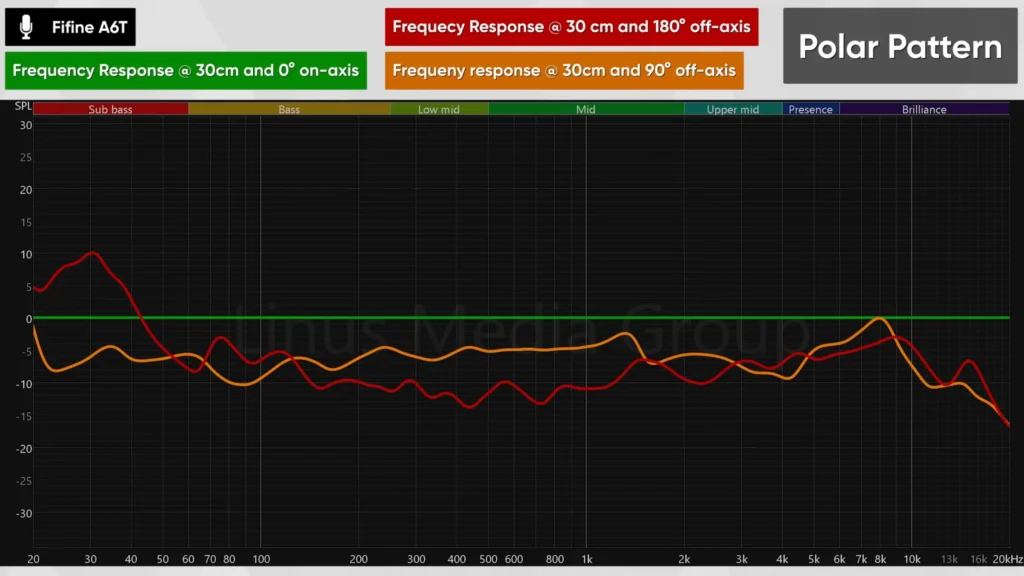Click the Upper mid frequency band
The width and height of the screenshot is (1024, 576).
(x=733, y=109)
